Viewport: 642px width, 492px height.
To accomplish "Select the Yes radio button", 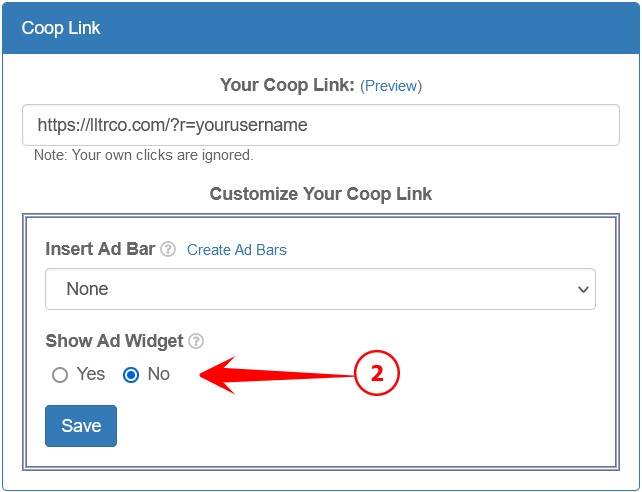I will tap(60, 375).
